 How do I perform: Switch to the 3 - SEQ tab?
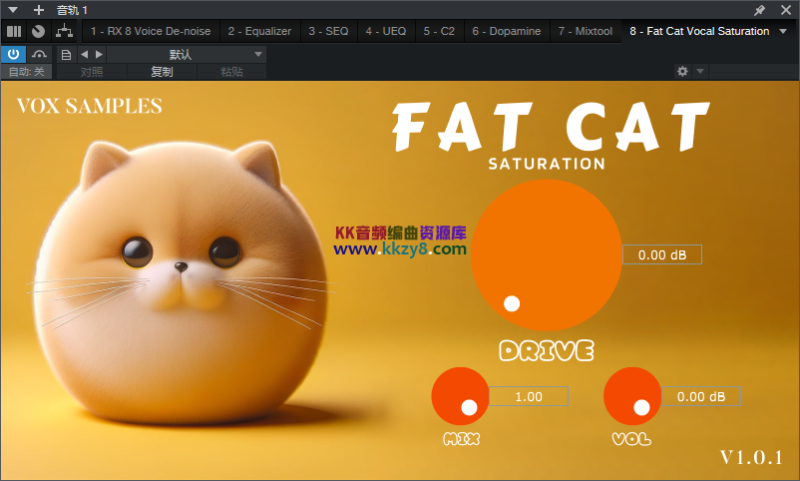point(329,31)
